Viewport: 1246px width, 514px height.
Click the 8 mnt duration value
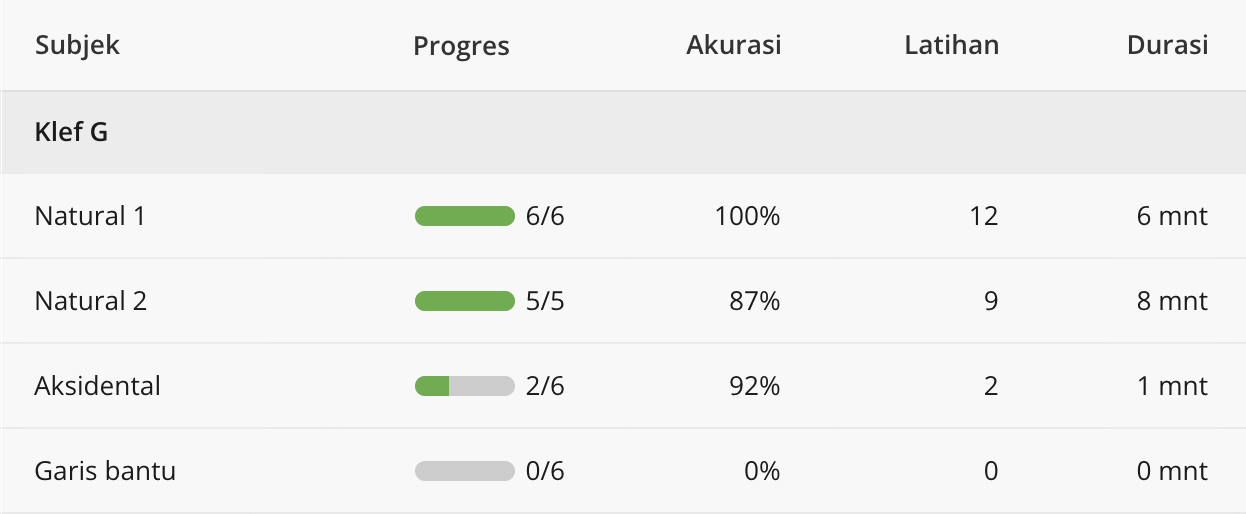point(1172,301)
